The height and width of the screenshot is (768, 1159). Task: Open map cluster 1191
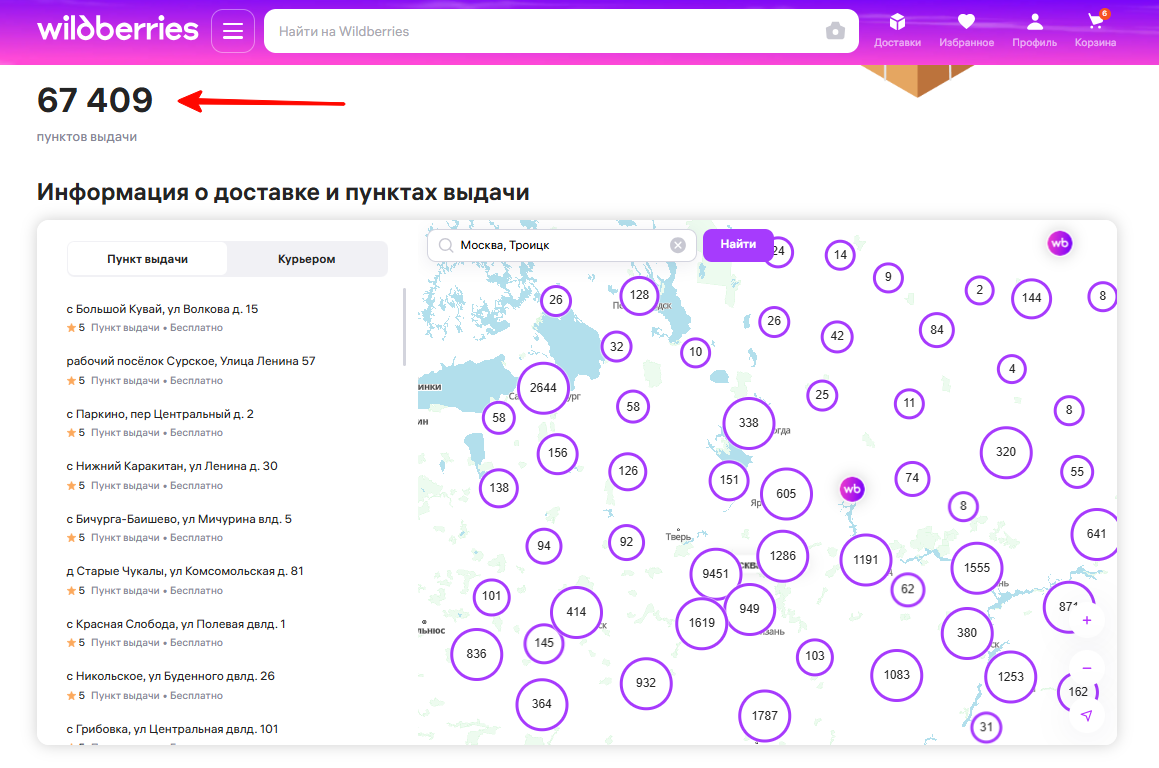(x=866, y=560)
